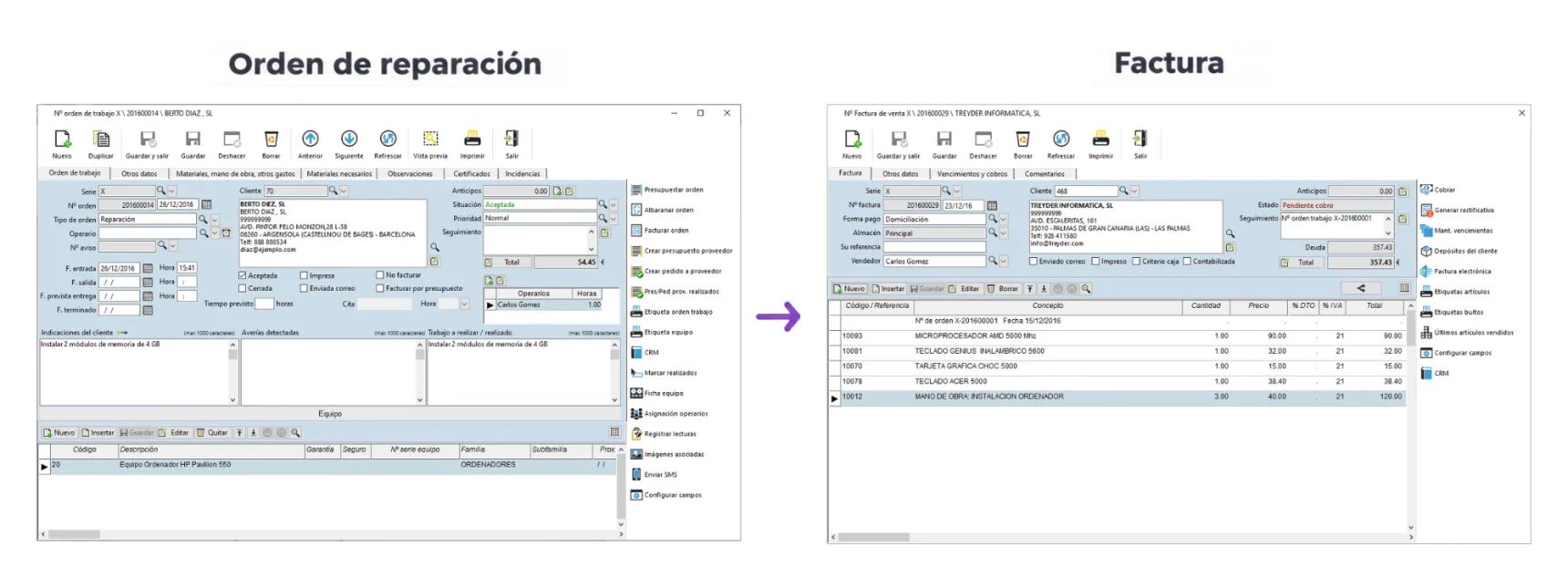The image size is (1568, 588).
Task: Click the Indicaciones del cliente text box
Action: pyautogui.click(x=133, y=371)
